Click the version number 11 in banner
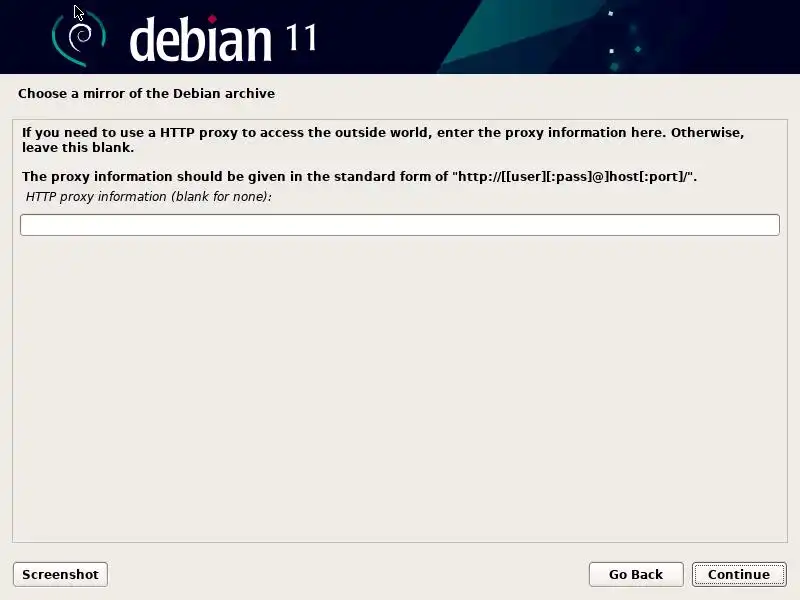The height and width of the screenshot is (600, 800). [301, 37]
